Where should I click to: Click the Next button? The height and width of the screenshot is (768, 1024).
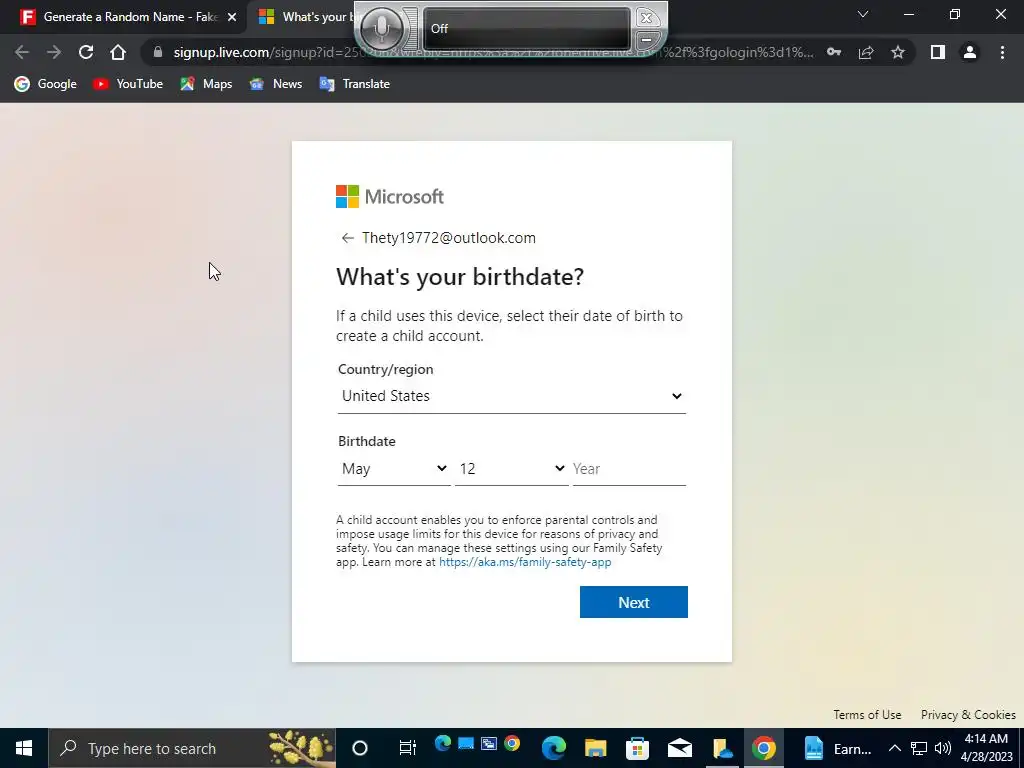coord(633,602)
